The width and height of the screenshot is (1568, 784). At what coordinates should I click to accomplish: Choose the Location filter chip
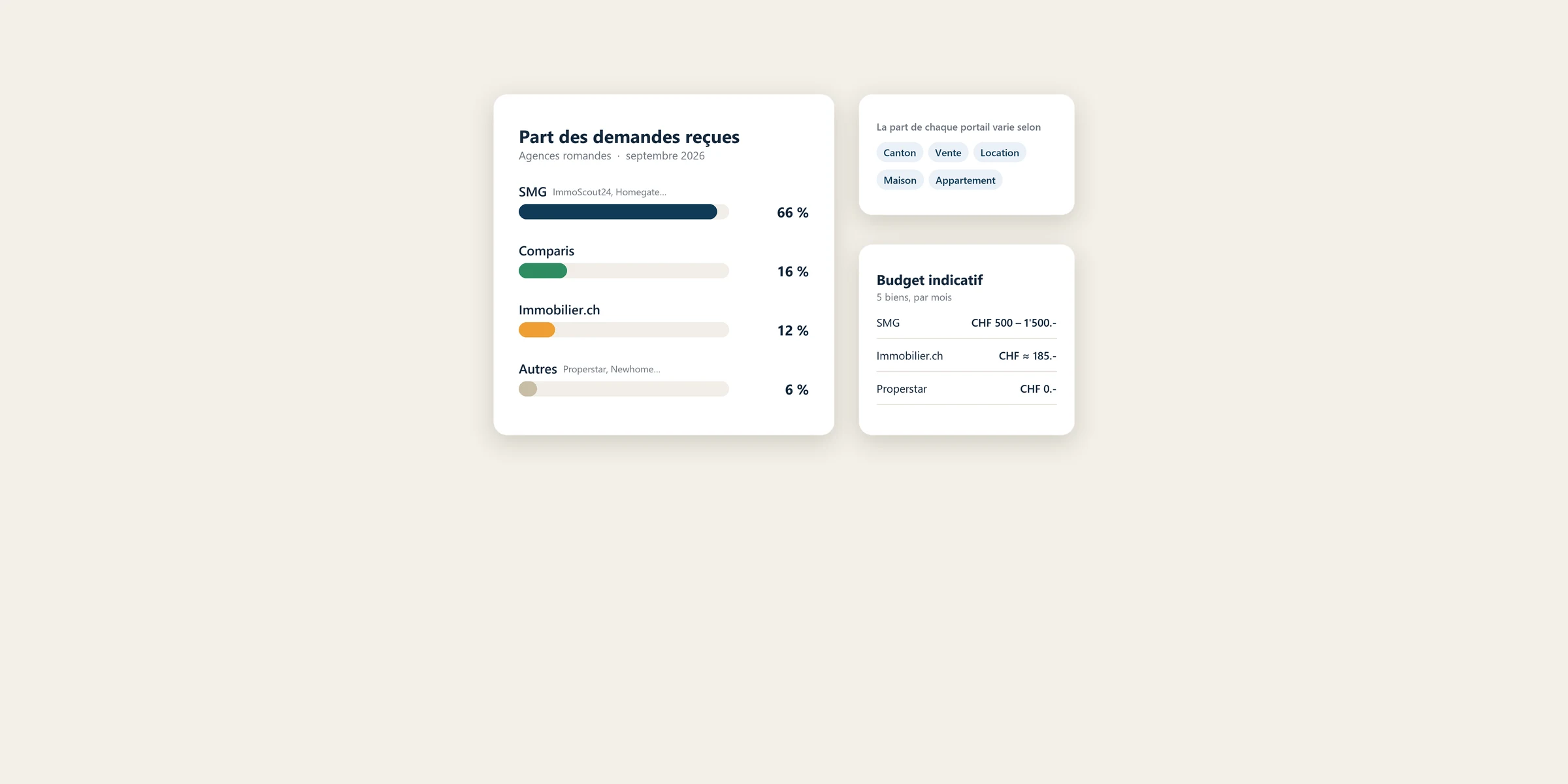[1000, 153]
